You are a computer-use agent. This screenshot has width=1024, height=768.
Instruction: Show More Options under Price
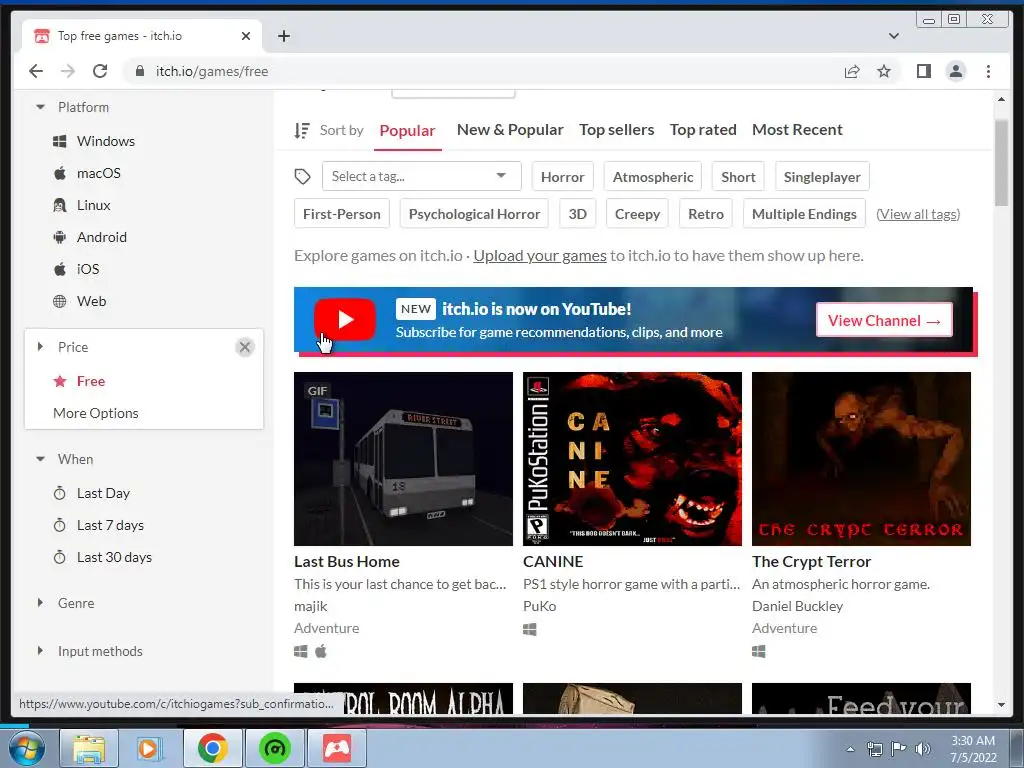click(x=96, y=413)
